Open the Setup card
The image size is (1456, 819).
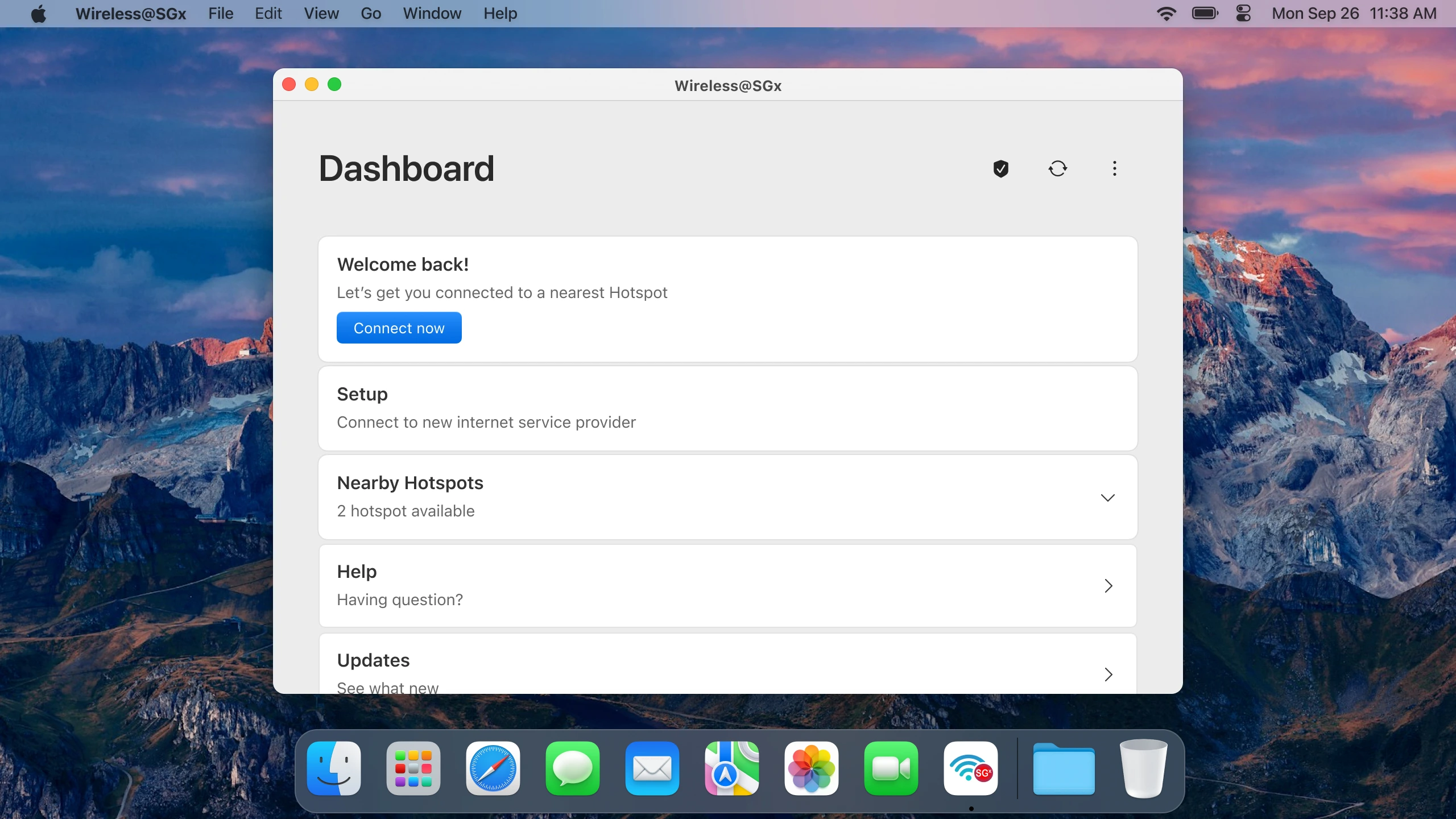click(727, 408)
